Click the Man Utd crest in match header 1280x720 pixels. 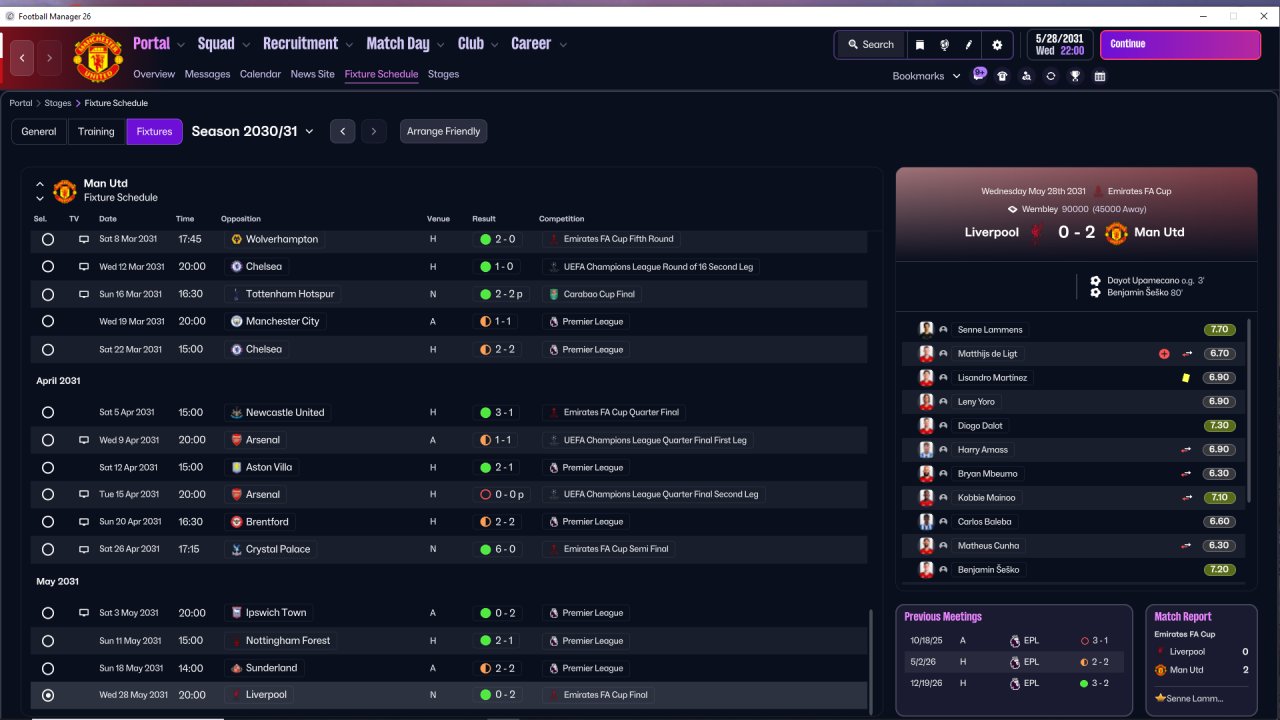coord(1116,233)
